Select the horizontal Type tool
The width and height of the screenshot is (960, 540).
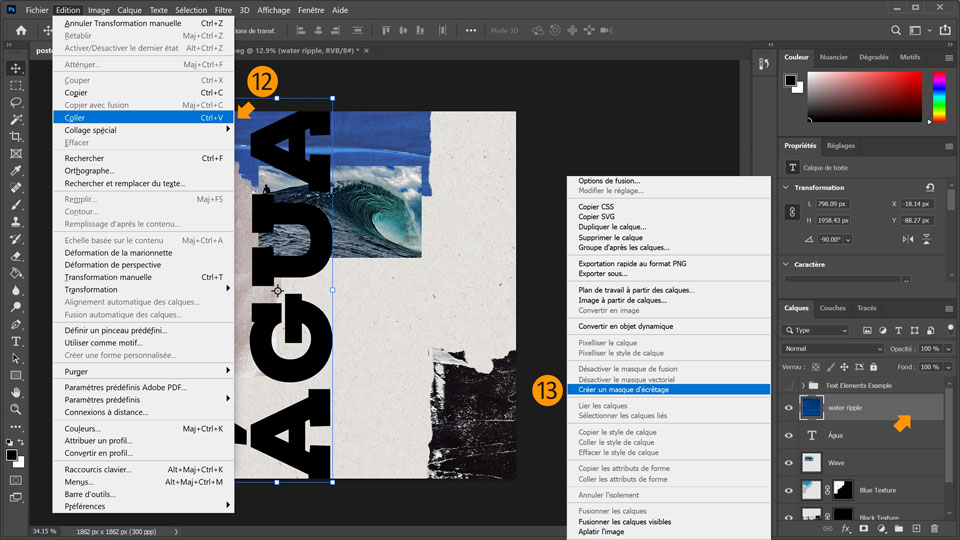click(16, 341)
